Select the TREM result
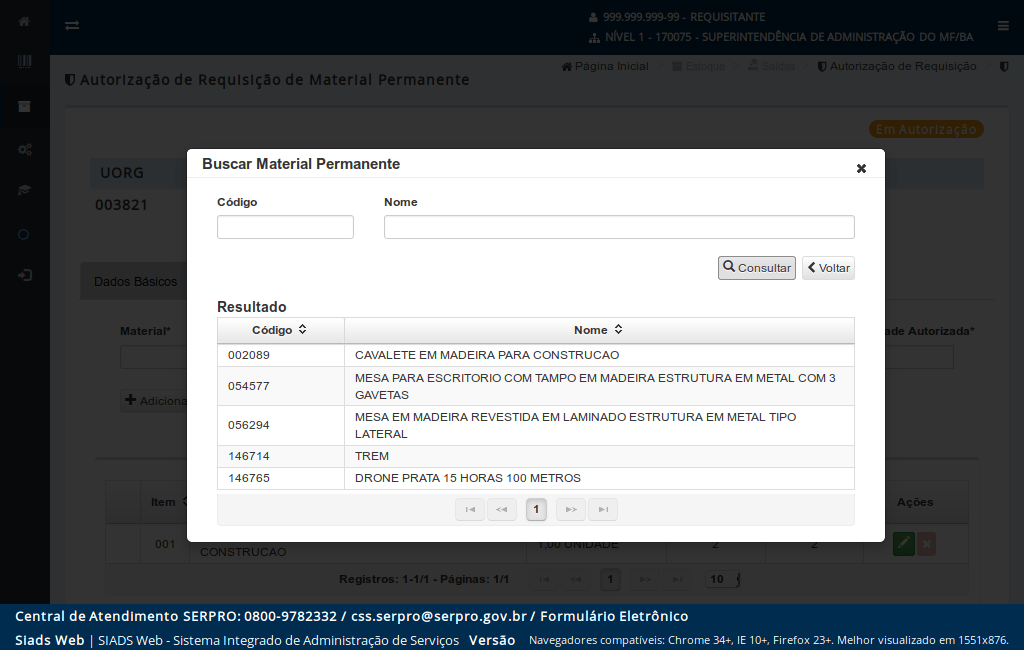Viewport: 1024px width, 650px height. coord(372,456)
